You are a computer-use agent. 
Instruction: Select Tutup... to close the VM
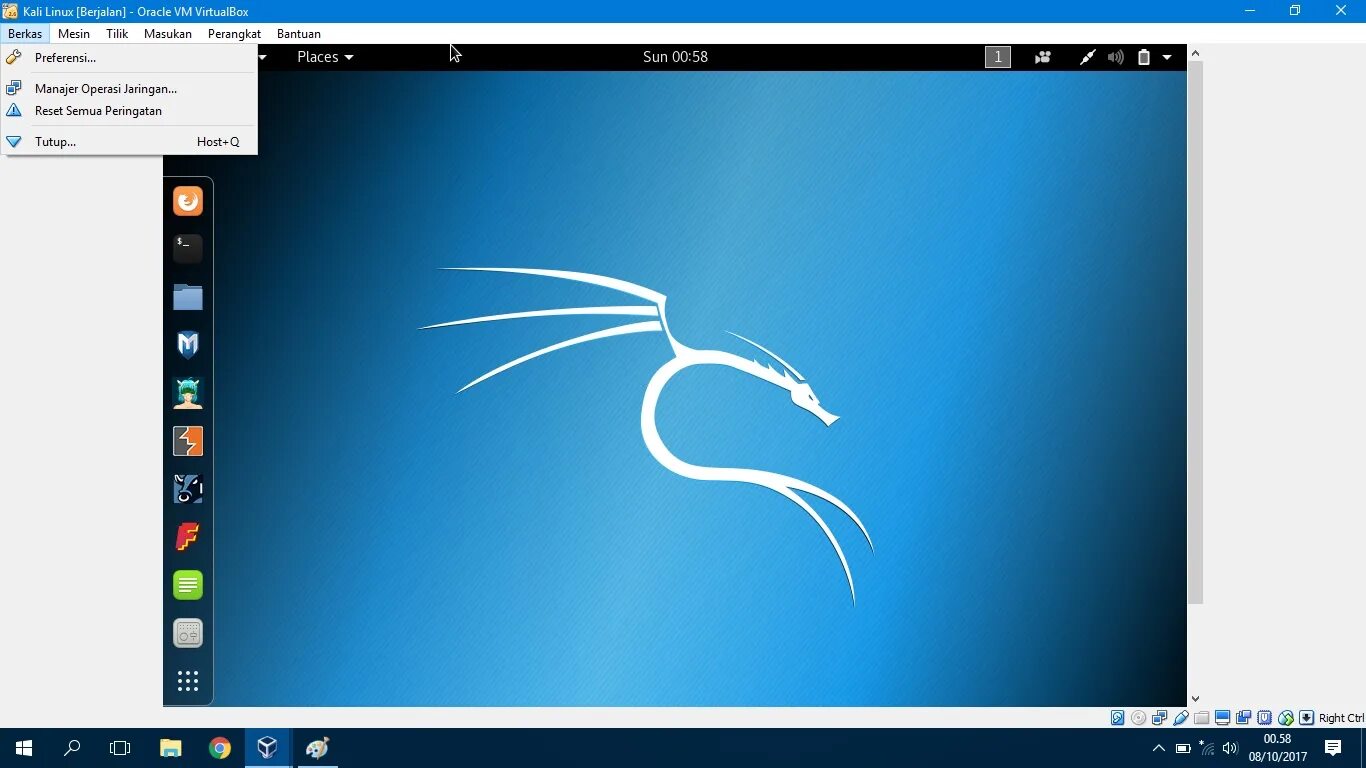tap(129, 142)
